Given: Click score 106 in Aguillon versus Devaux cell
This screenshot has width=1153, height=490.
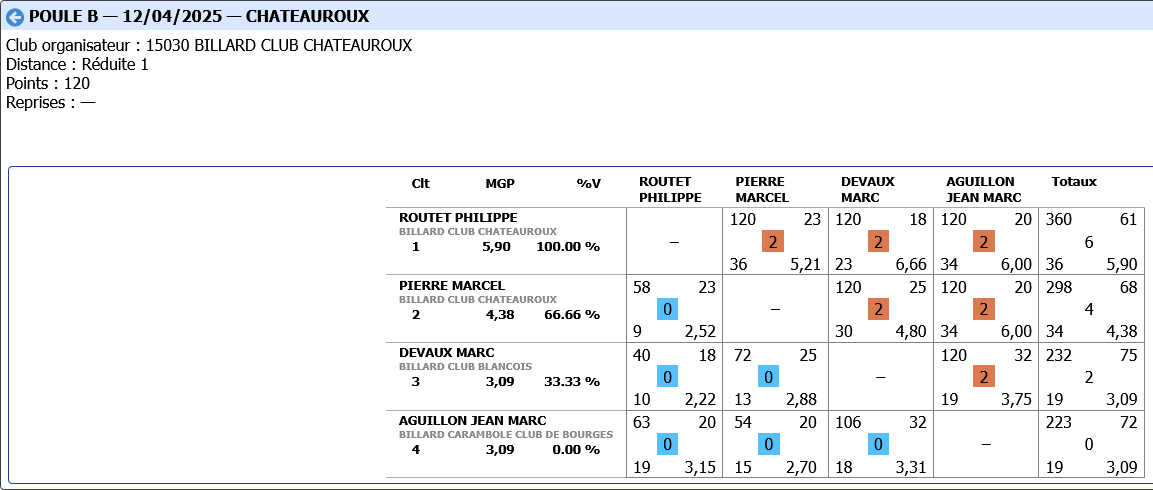Looking at the screenshot, I should pyautogui.click(x=848, y=423).
